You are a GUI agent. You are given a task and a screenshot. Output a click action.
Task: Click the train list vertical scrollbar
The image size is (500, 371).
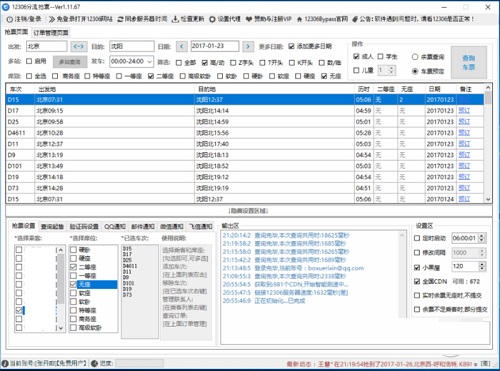488,143
